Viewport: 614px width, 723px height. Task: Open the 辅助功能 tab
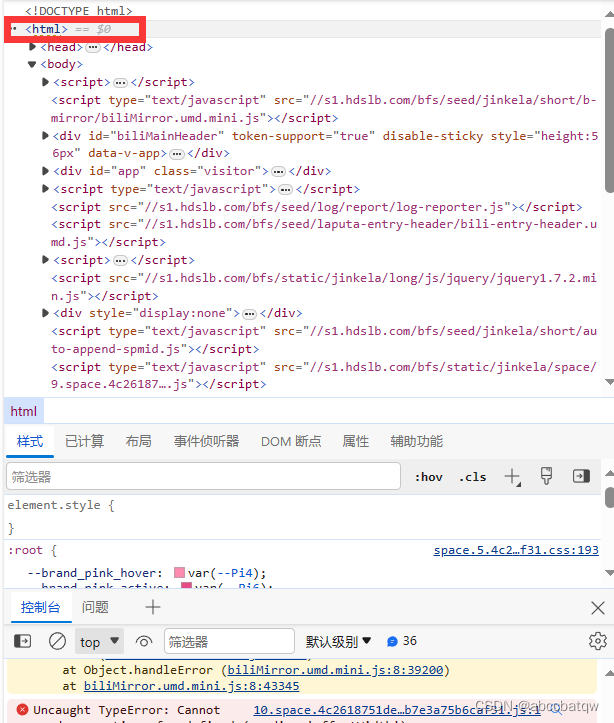[416, 441]
